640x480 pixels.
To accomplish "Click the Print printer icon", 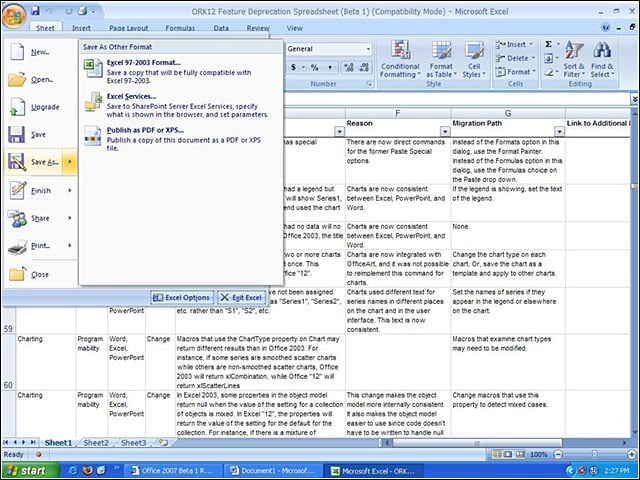I will tap(17, 246).
